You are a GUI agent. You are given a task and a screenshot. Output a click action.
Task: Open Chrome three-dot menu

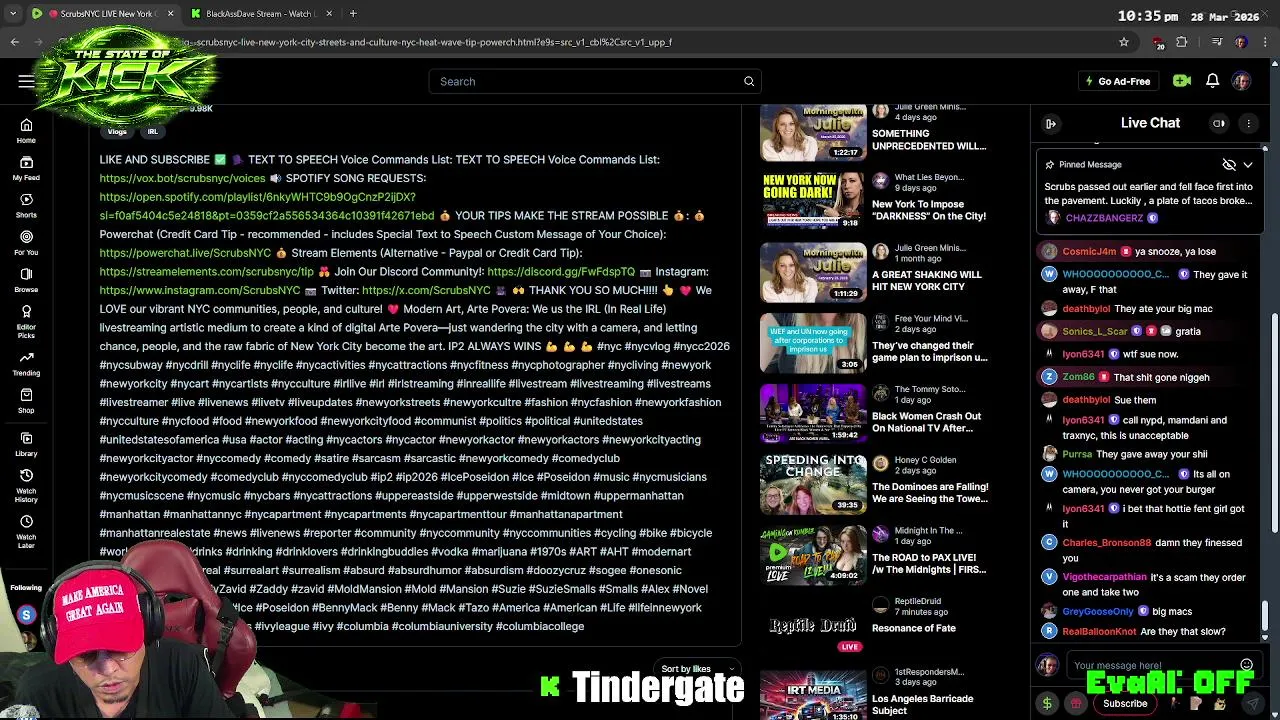tap(1264, 42)
